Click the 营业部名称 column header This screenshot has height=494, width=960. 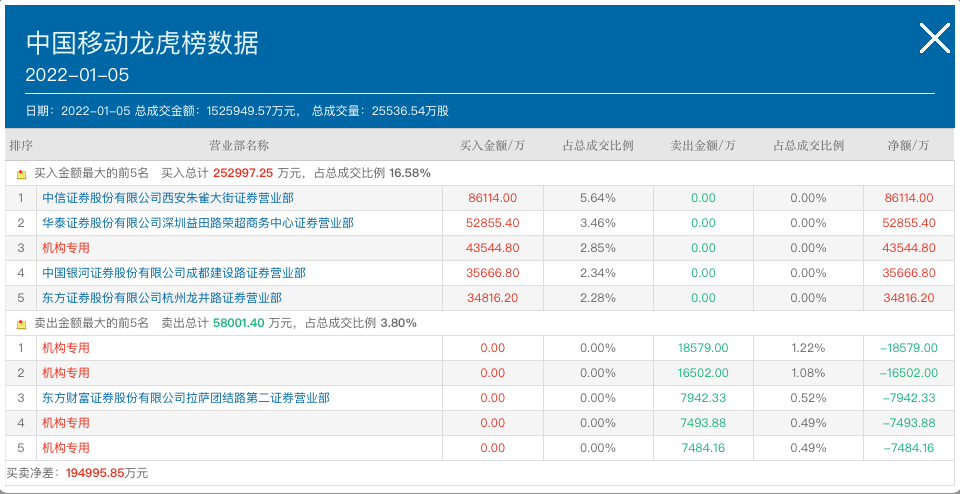239,146
